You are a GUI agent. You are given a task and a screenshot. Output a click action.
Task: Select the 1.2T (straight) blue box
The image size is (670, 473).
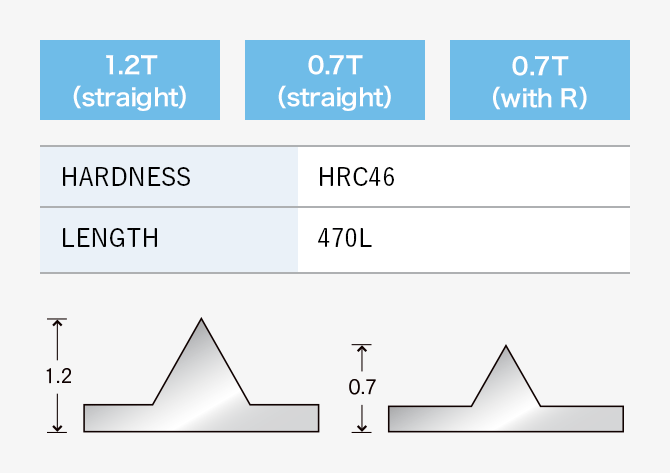pos(130,80)
